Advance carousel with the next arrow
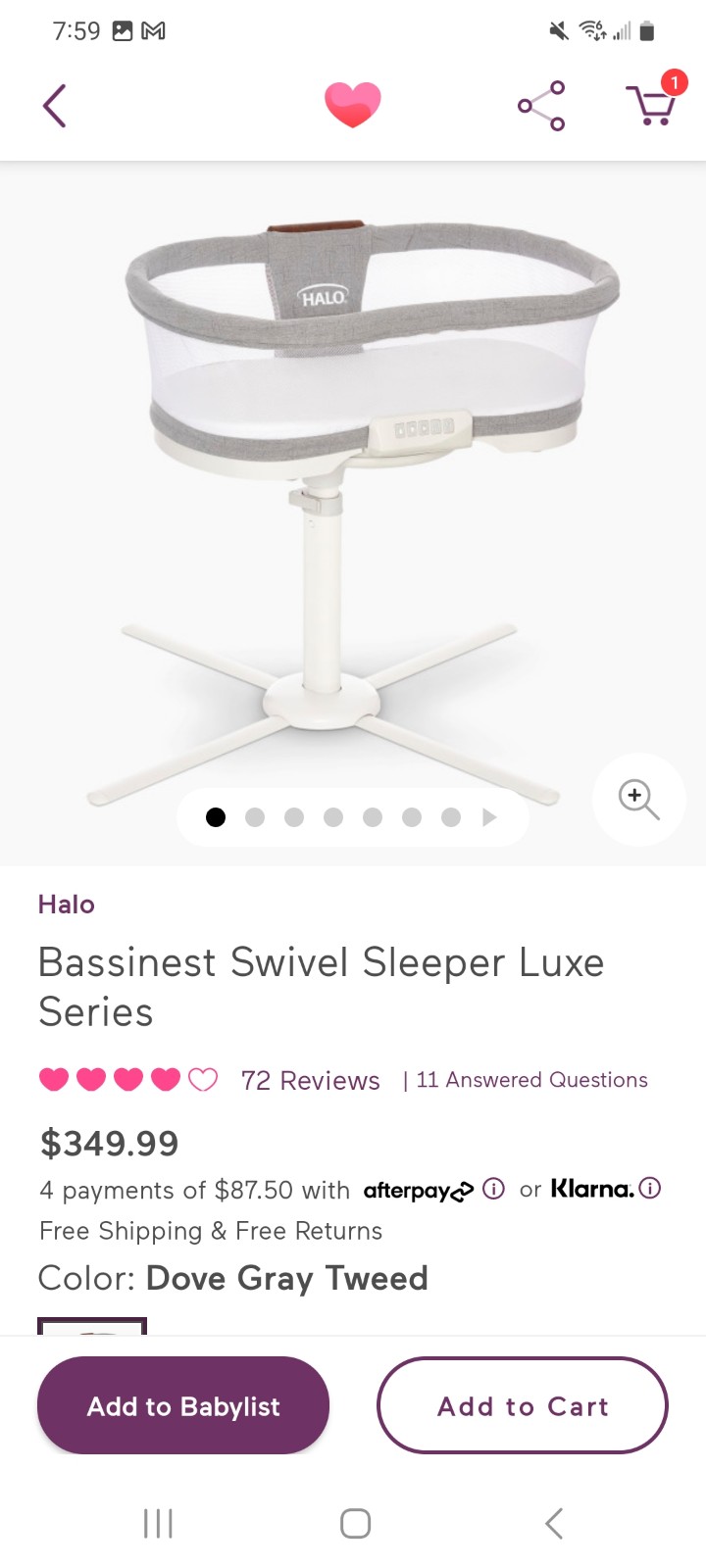 [489, 817]
